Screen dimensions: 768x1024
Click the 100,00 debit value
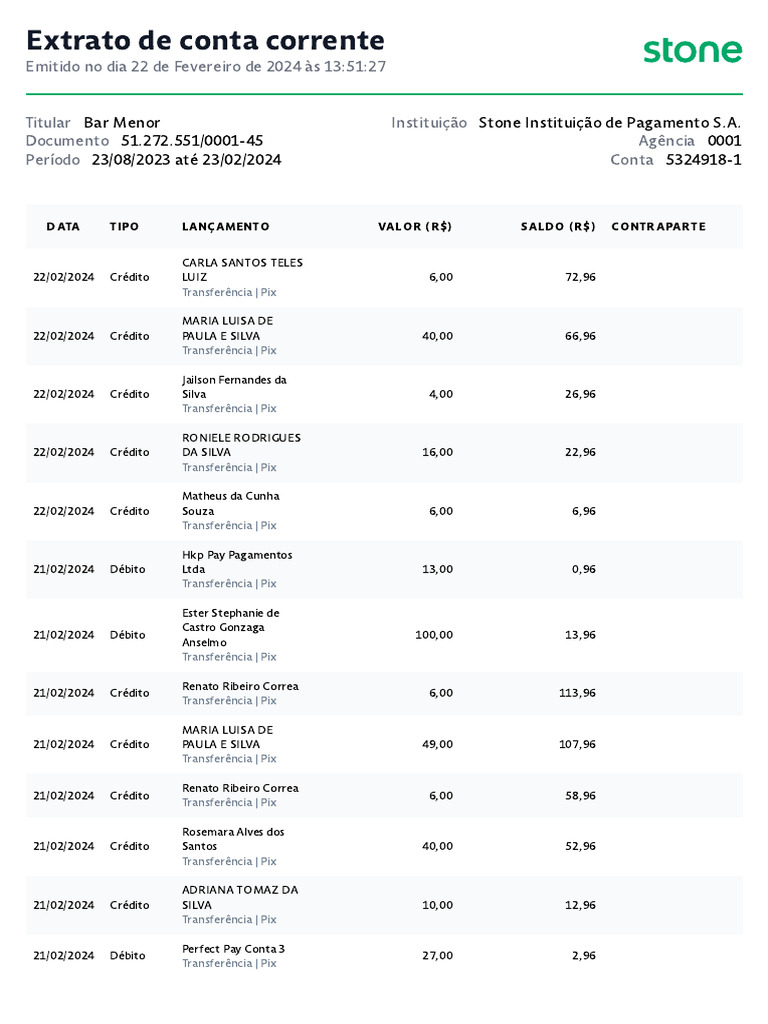pos(434,635)
